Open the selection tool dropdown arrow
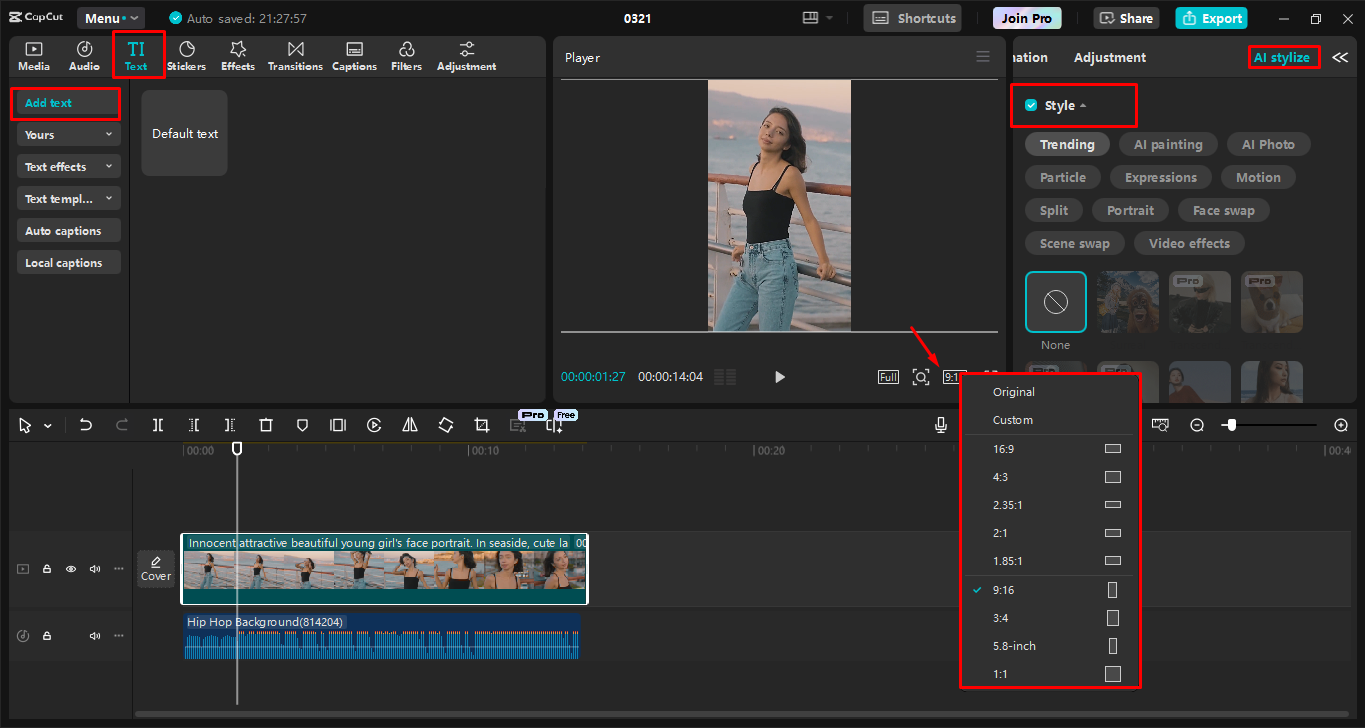This screenshot has height=728, width=1365. [48, 426]
